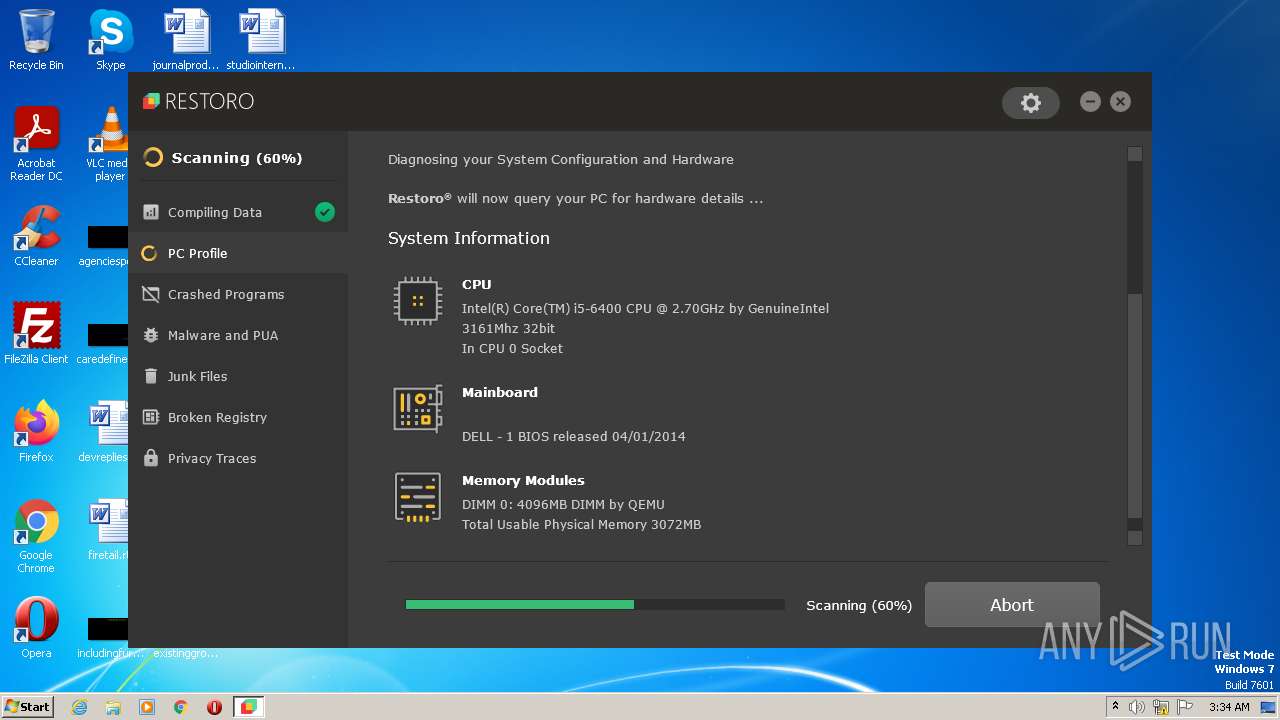
Task: Open the Start menu
Action: point(27,706)
